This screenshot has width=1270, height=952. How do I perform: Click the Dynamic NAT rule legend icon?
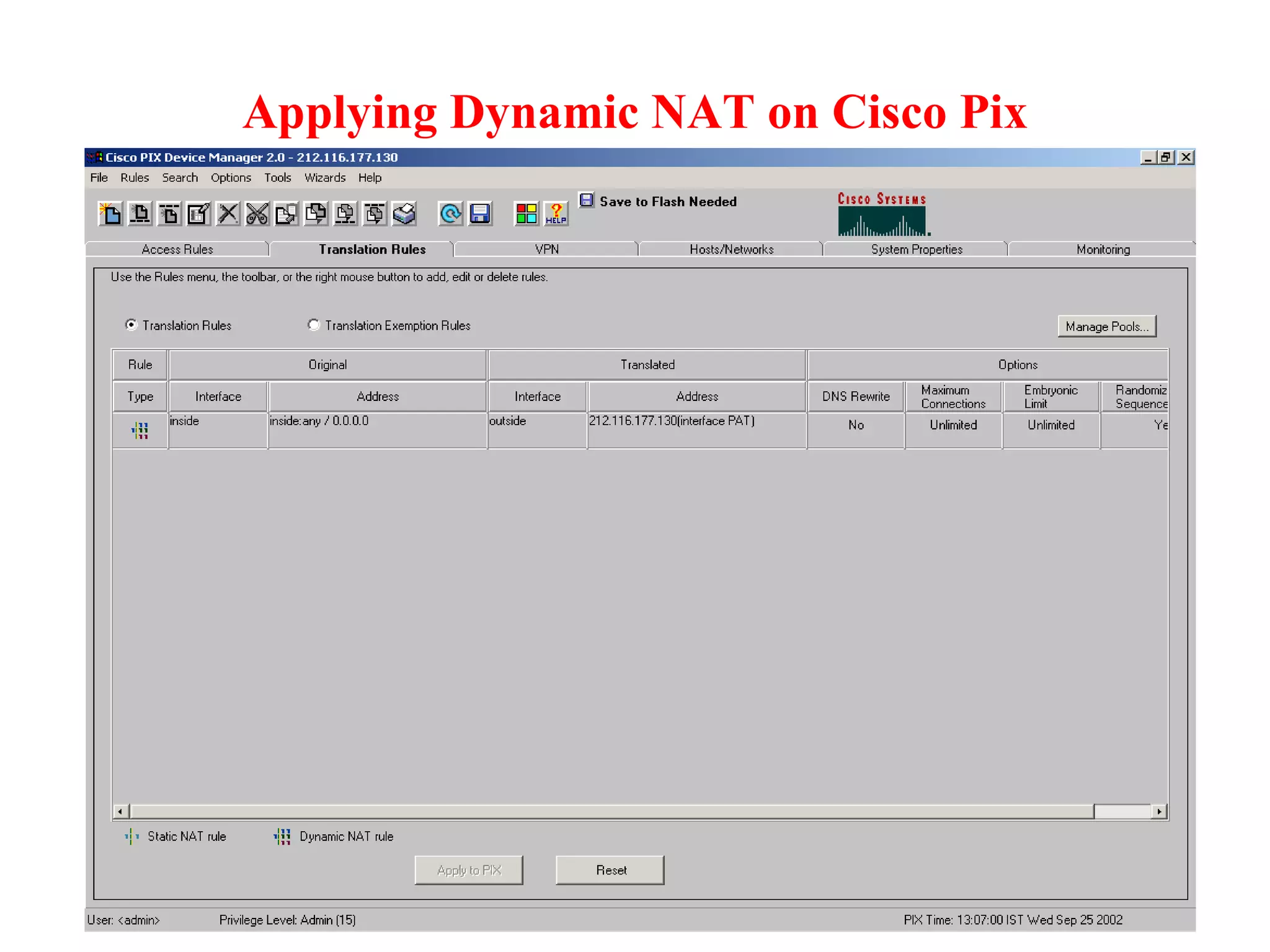tap(282, 837)
